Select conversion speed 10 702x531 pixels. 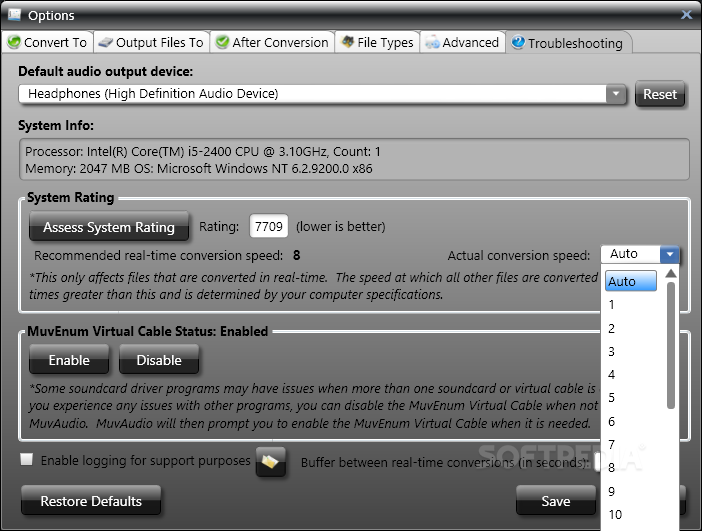click(x=631, y=514)
